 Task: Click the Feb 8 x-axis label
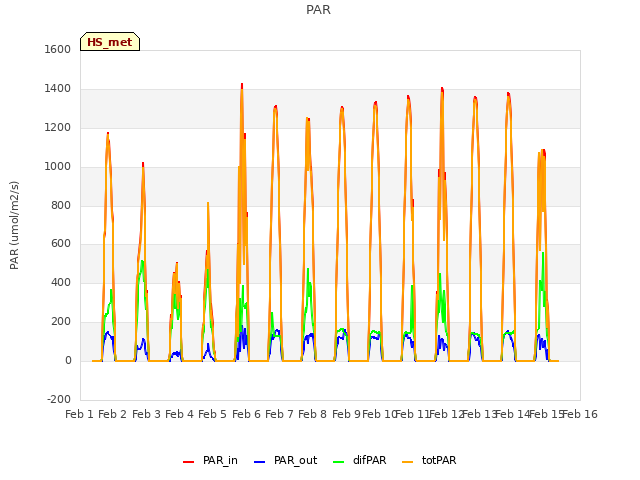click(313, 414)
